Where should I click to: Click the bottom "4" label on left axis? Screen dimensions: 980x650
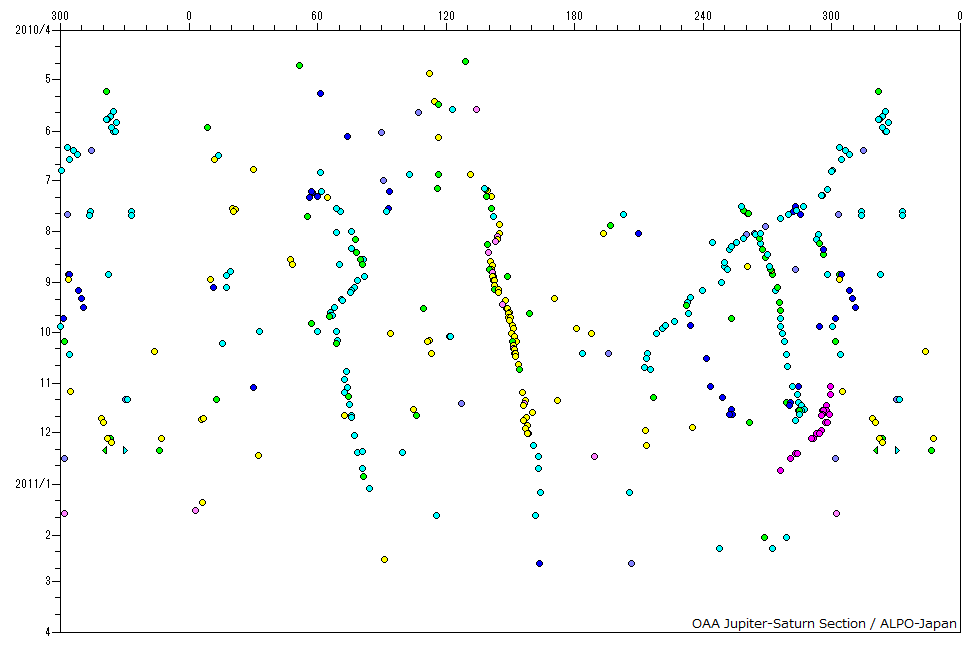[x=48, y=632]
